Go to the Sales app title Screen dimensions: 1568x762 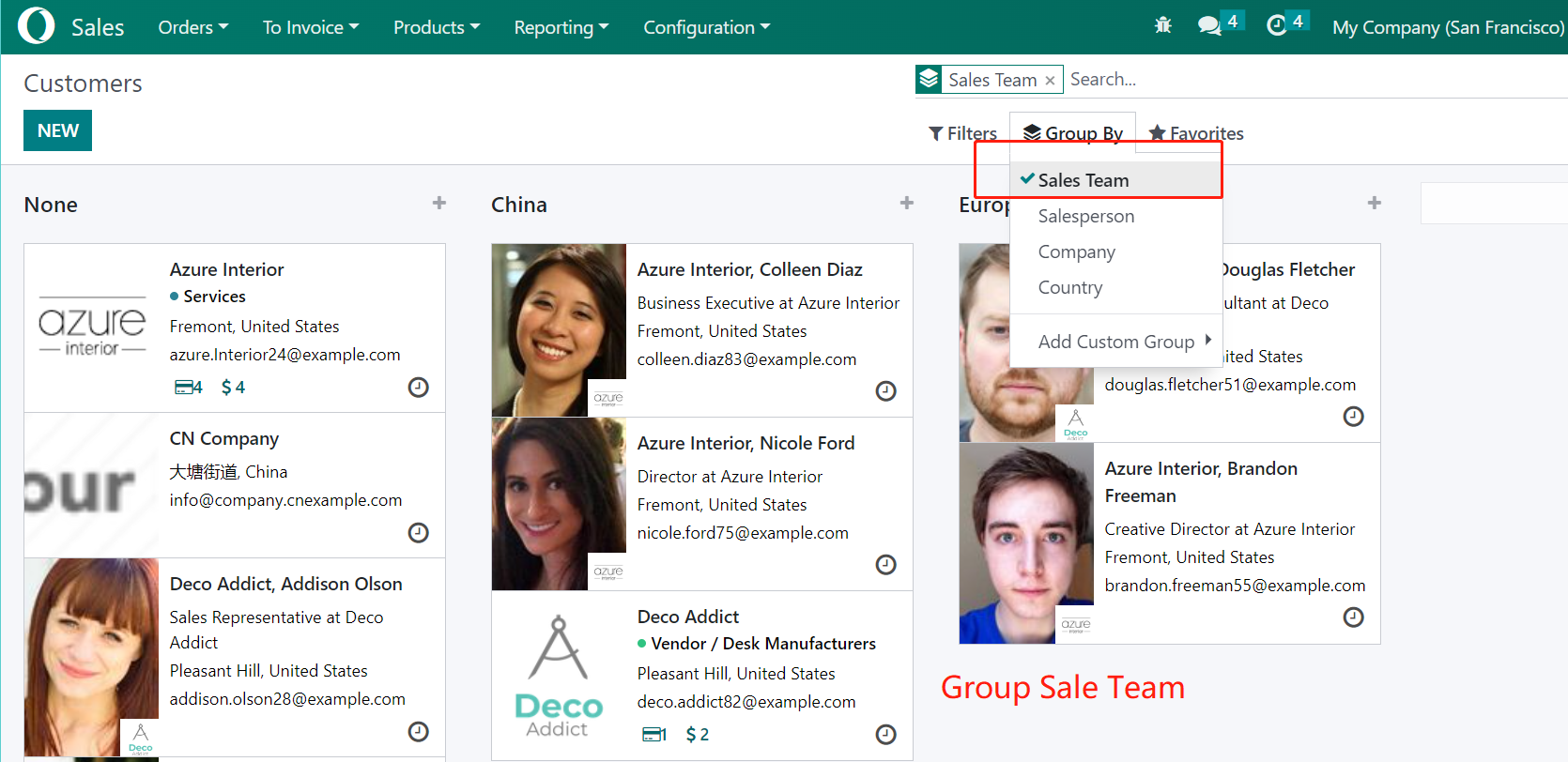98,27
